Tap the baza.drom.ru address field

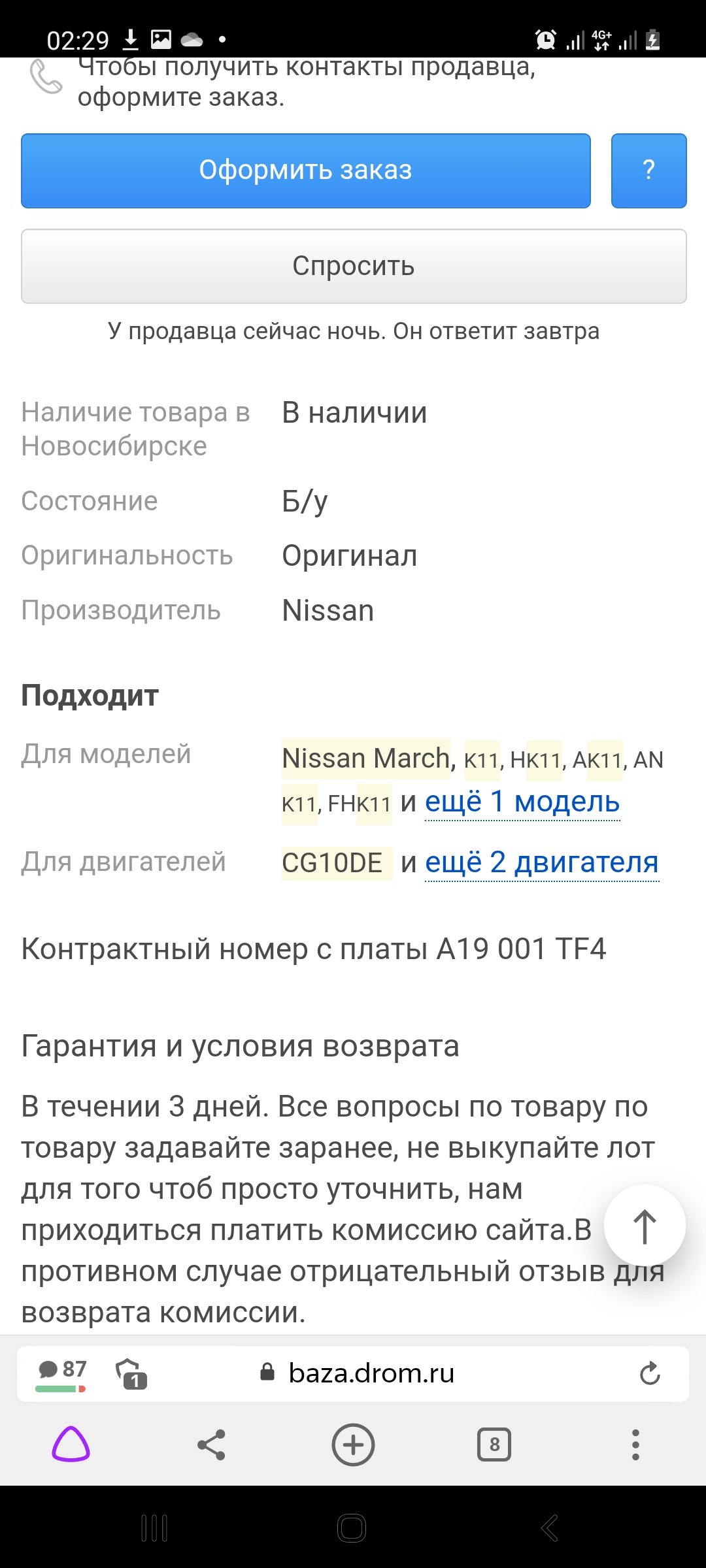371,1373
